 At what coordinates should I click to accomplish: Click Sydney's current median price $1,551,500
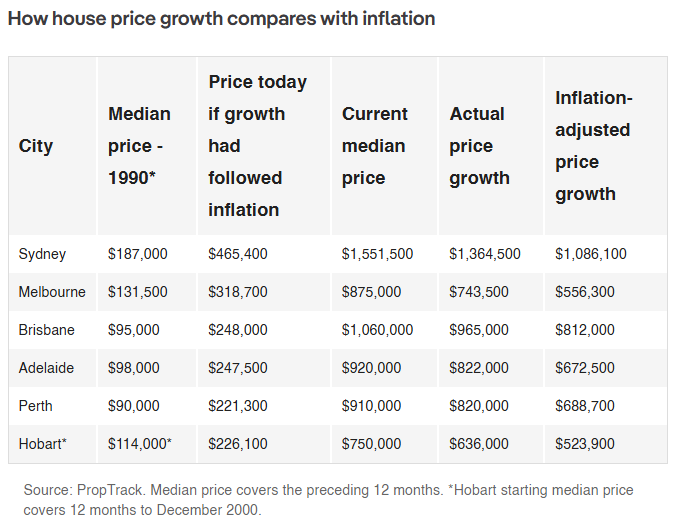coord(377,254)
